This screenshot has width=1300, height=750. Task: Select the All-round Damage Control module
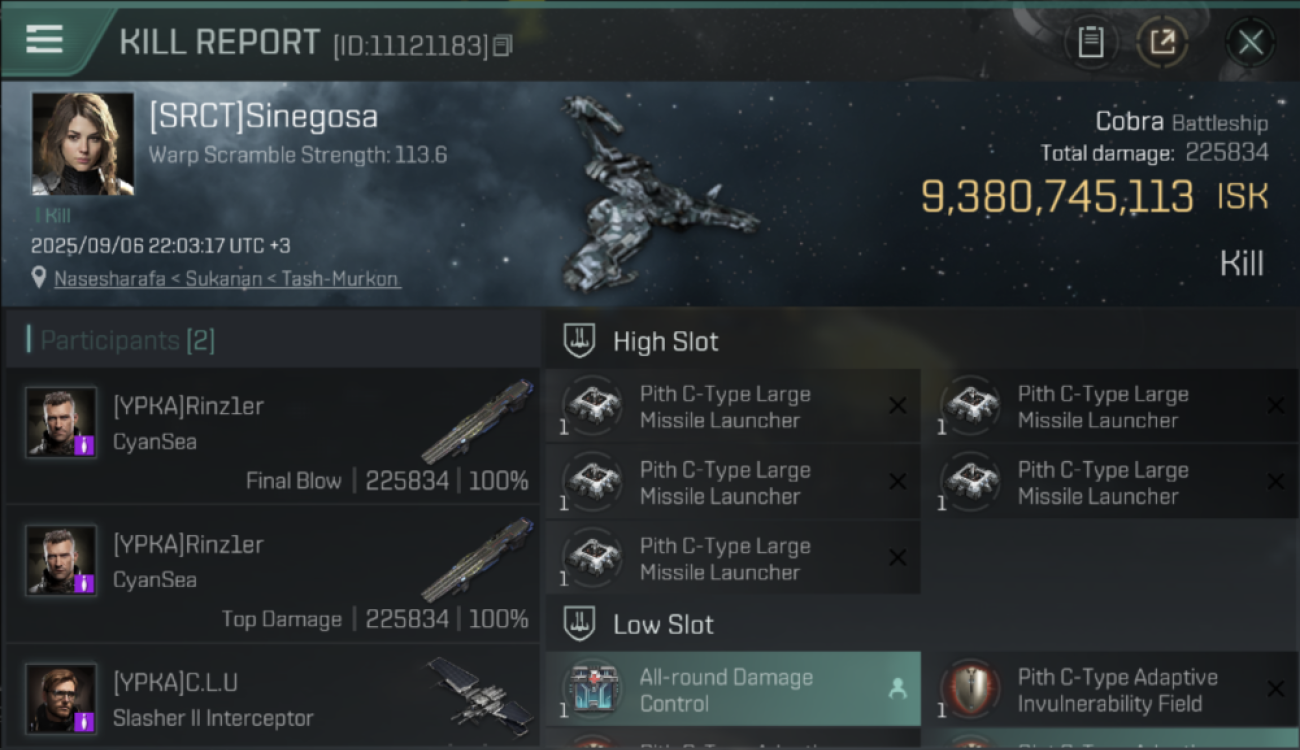point(733,689)
